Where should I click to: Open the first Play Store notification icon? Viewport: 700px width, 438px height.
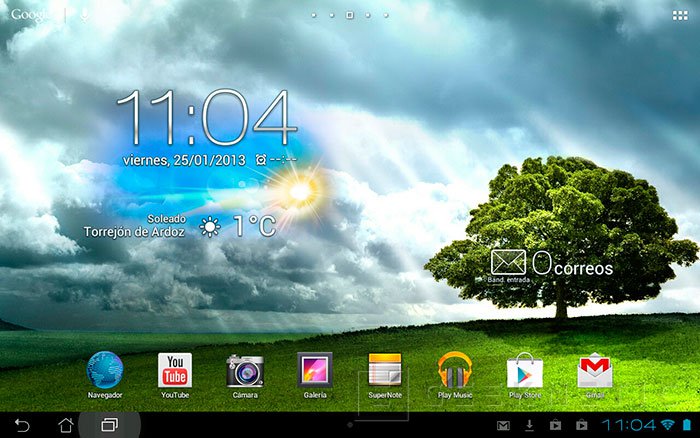tap(555, 425)
